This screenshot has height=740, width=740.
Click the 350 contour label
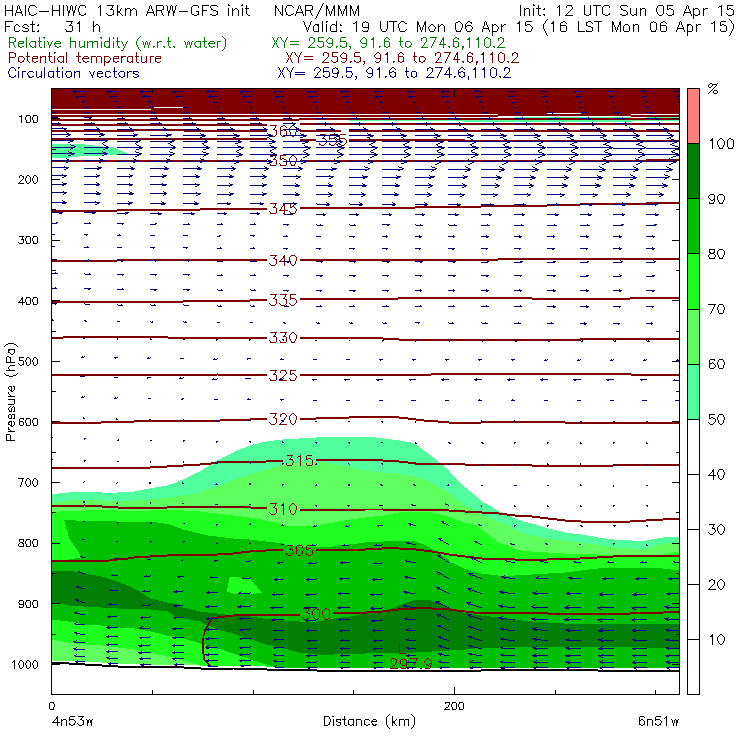click(x=283, y=160)
